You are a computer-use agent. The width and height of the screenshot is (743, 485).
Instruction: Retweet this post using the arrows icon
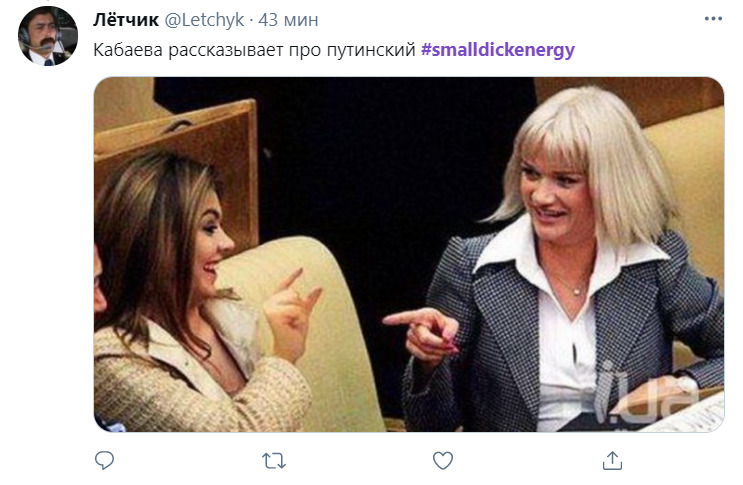tap(274, 460)
